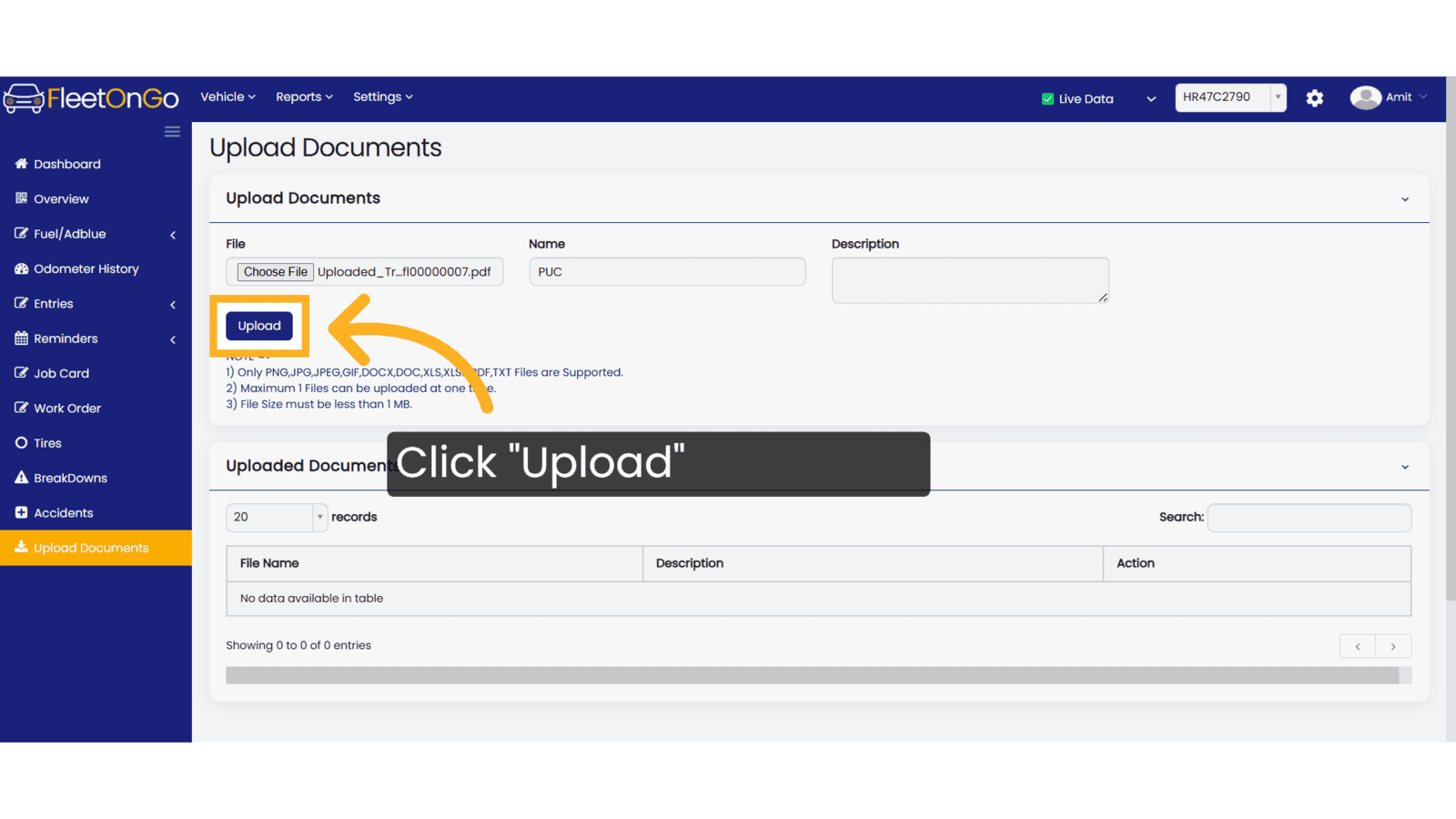Click the Reminders calendar icon
This screenshot has width=1456, height=819.
21,339
